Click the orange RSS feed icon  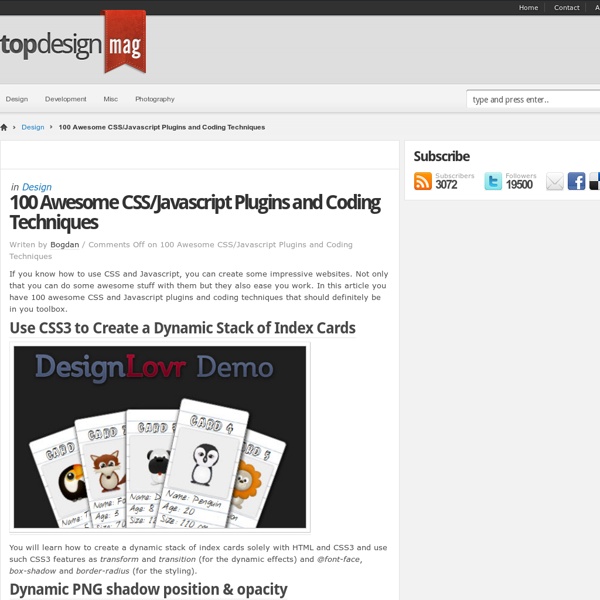pos(422,181)
